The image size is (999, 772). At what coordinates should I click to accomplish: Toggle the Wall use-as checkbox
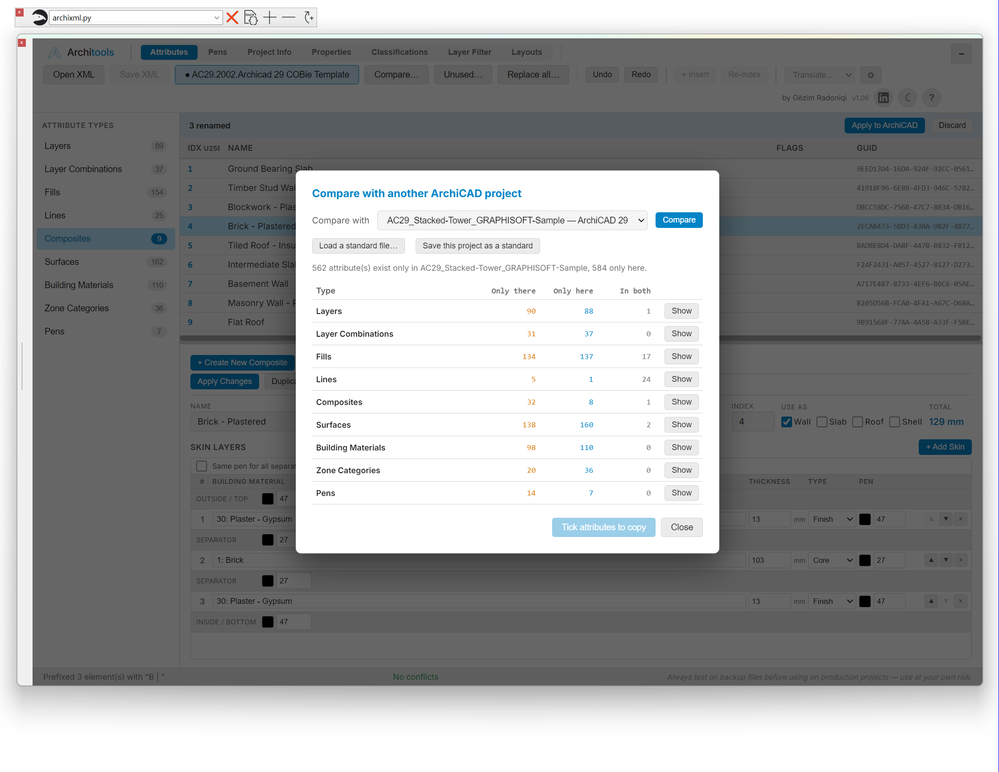pos(786,422)
